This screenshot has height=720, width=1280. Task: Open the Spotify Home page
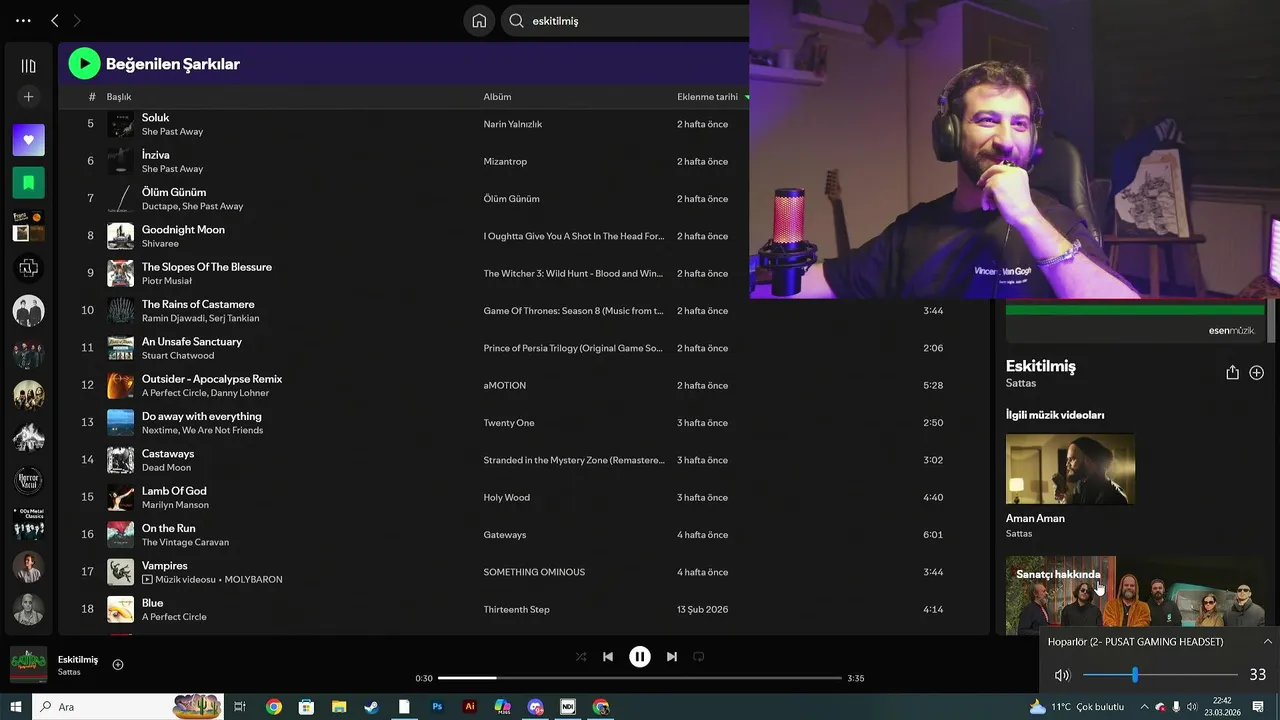(x=479, y=21)
